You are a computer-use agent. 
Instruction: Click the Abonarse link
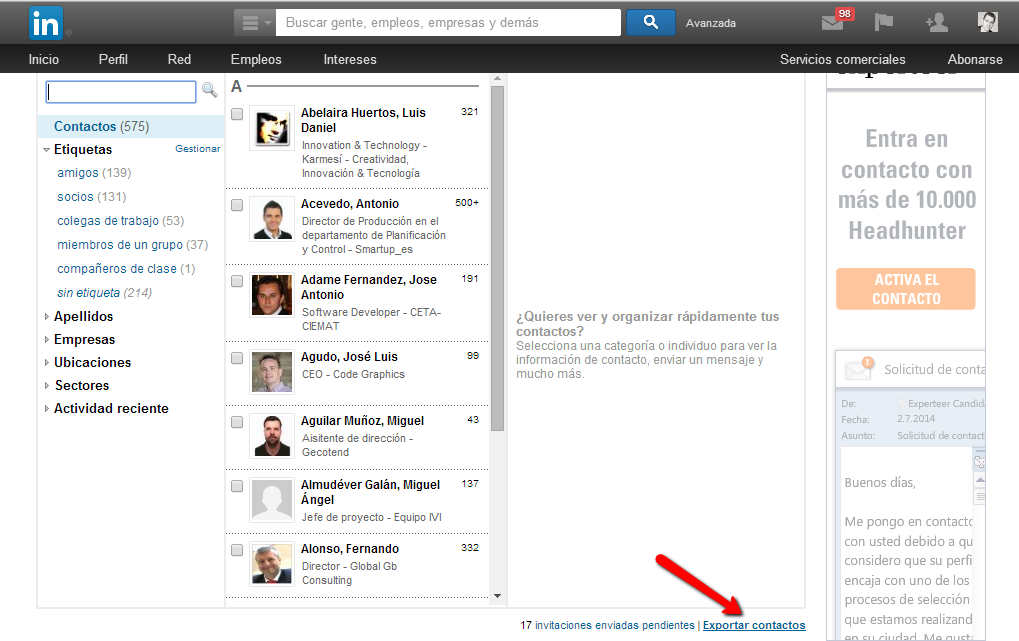(975, 59)
